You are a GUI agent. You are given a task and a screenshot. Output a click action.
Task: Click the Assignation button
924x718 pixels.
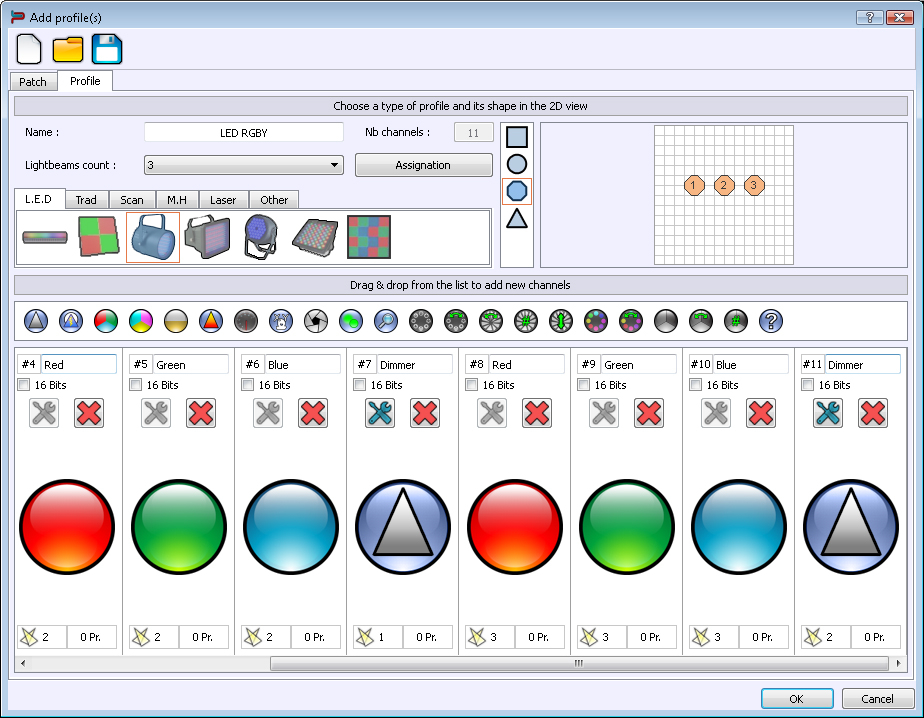423,165
